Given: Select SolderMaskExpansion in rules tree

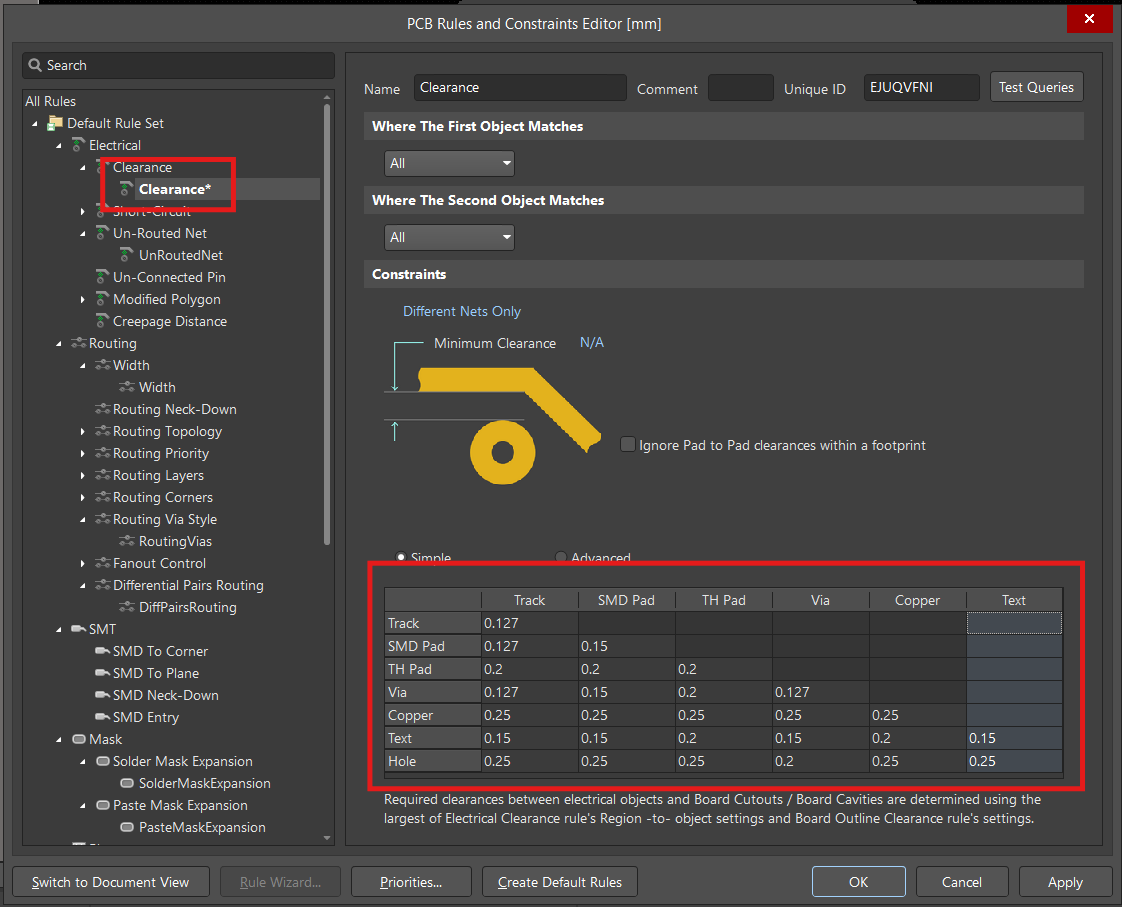Looking at the screenshot, I should tap(205, 784).
